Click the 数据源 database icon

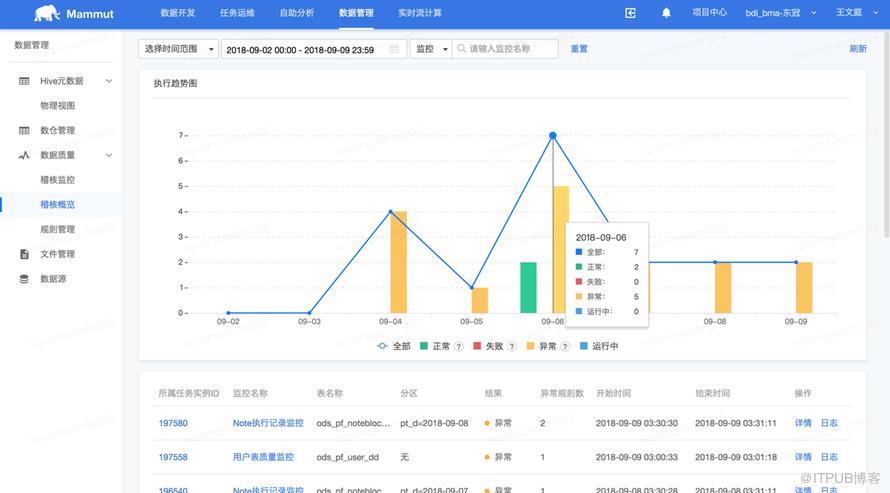point(24,279)
